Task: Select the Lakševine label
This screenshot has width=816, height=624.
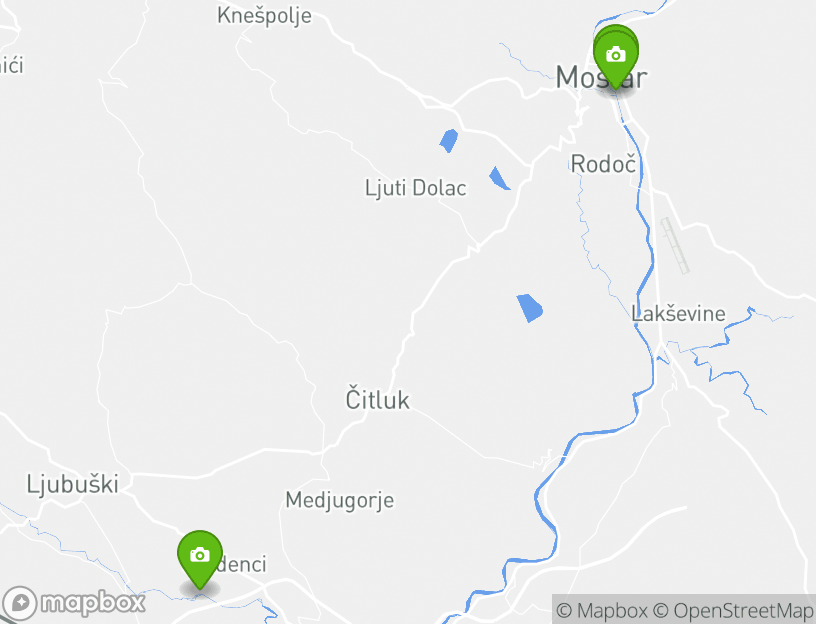Action: pyautogui.click(x=678, y=313)
